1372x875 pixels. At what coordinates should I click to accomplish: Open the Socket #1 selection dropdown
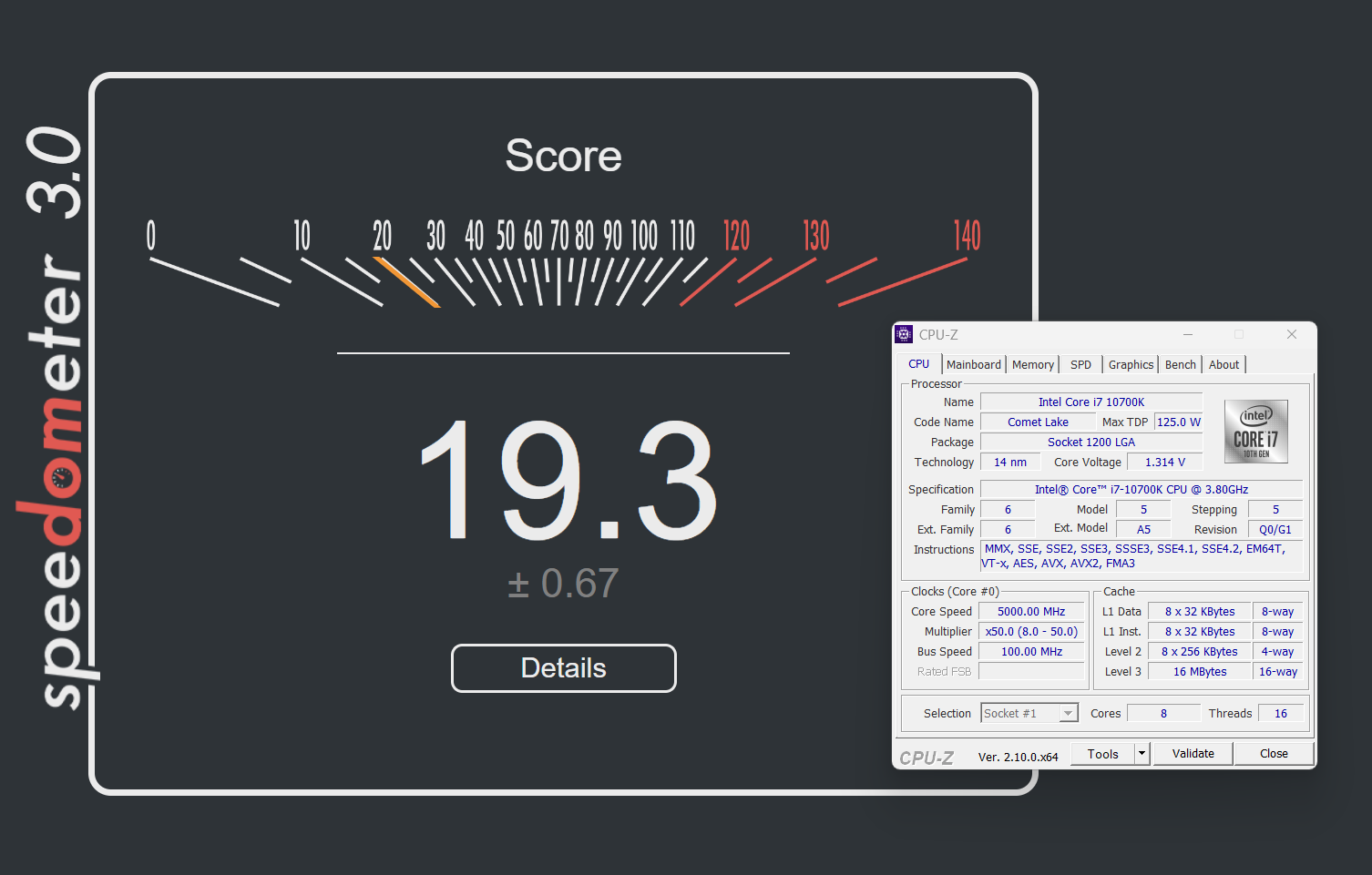tap(1029, 713)
